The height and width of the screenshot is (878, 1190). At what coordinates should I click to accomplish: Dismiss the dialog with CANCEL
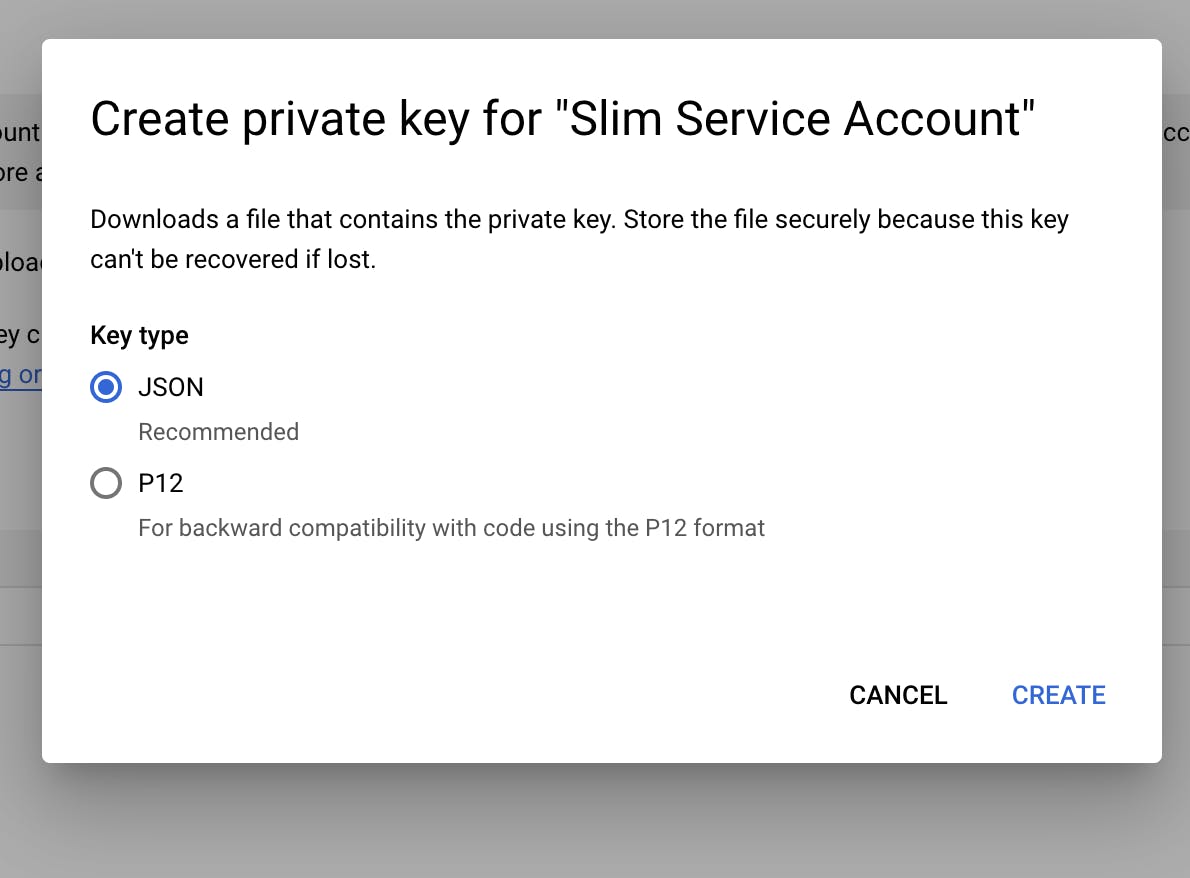(897, 695)
